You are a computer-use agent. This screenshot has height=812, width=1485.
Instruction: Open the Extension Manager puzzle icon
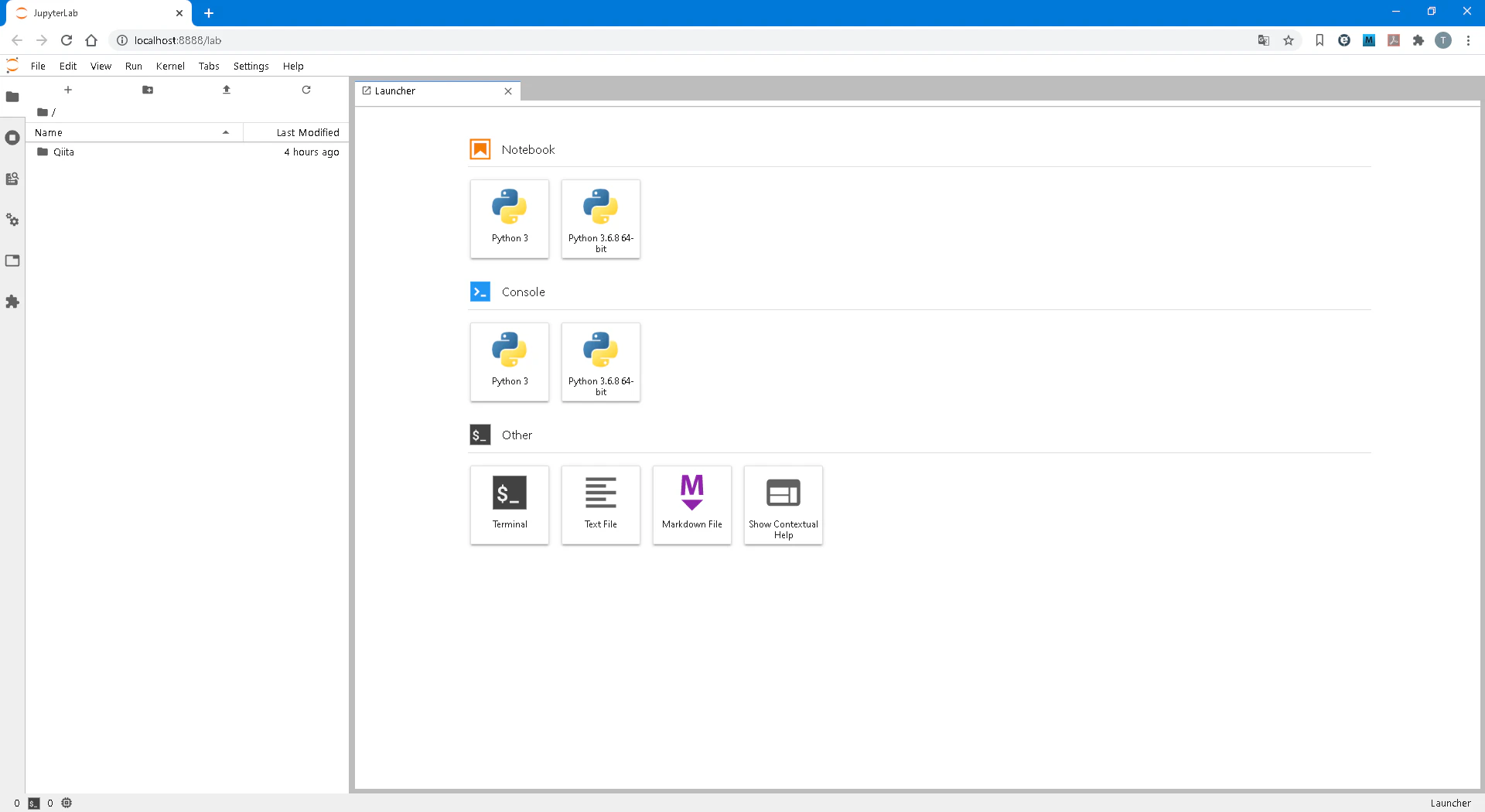pyautogui.click(x=12, y=302)
